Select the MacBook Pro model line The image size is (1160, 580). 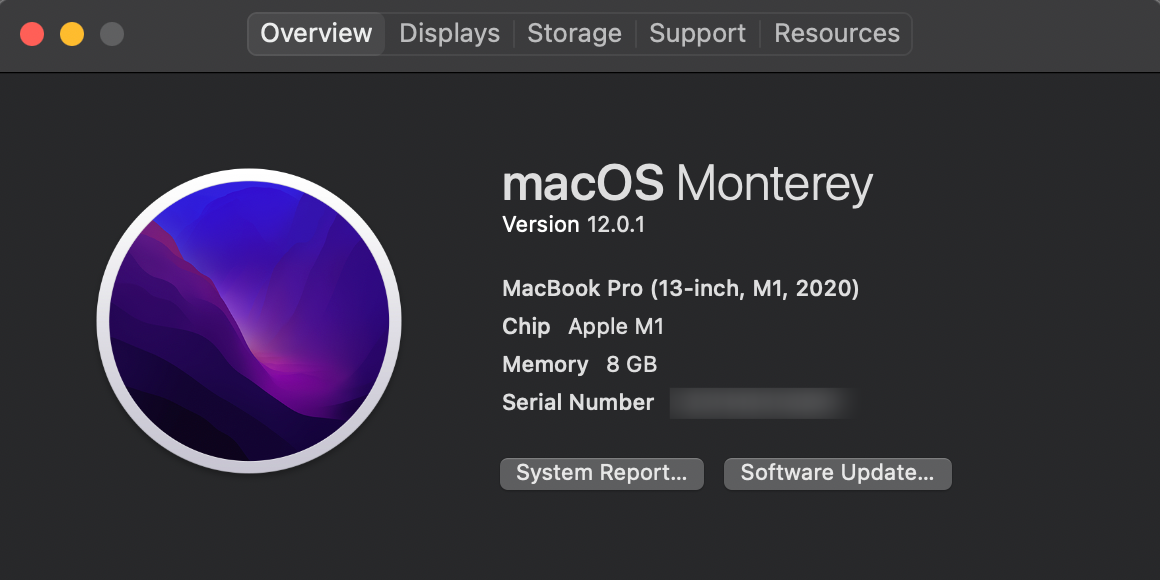[x=680, y=289]
